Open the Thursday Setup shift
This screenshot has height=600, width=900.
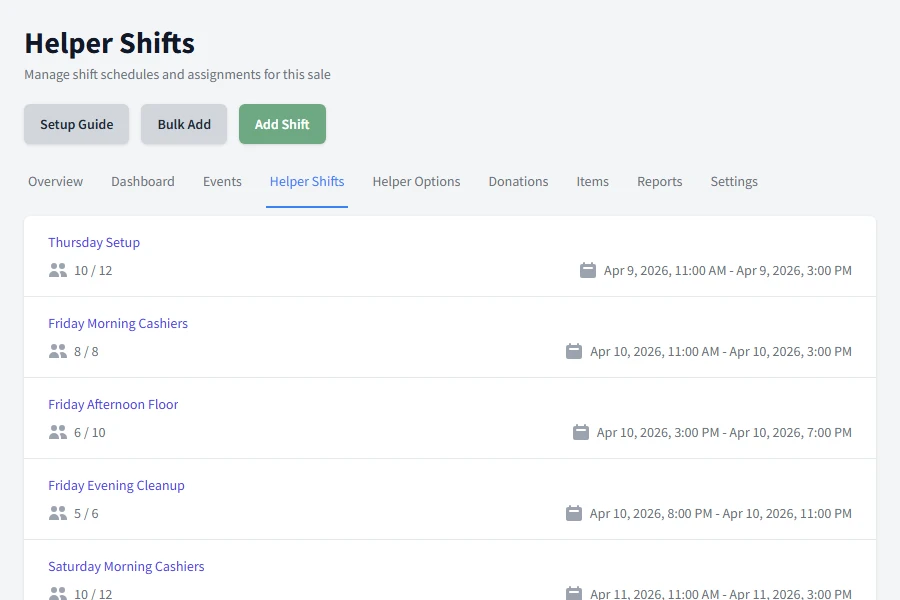click(94, 242)
